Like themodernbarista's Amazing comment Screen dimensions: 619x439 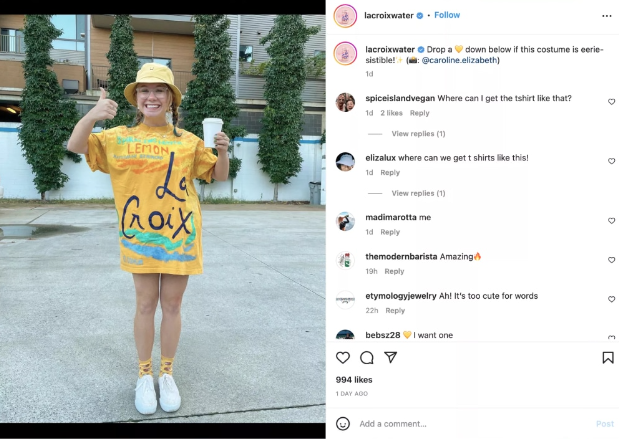[611, 260]
